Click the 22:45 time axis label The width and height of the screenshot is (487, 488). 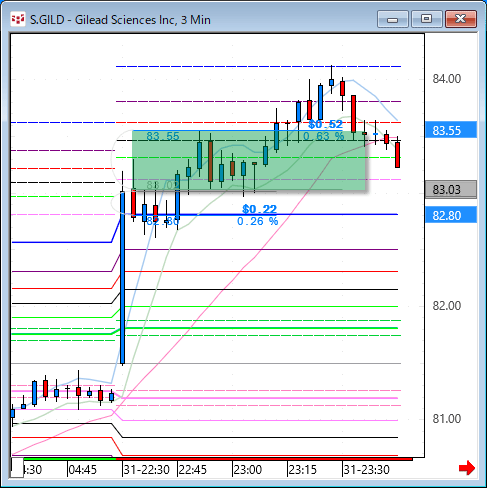click(x=193, y=470)
